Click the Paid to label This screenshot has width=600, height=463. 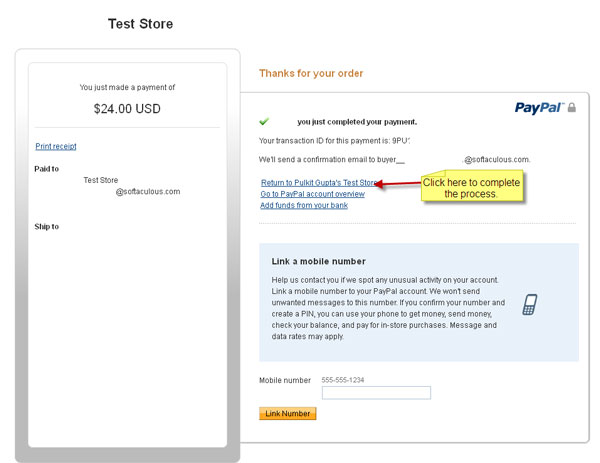click(x=47, y=169)
